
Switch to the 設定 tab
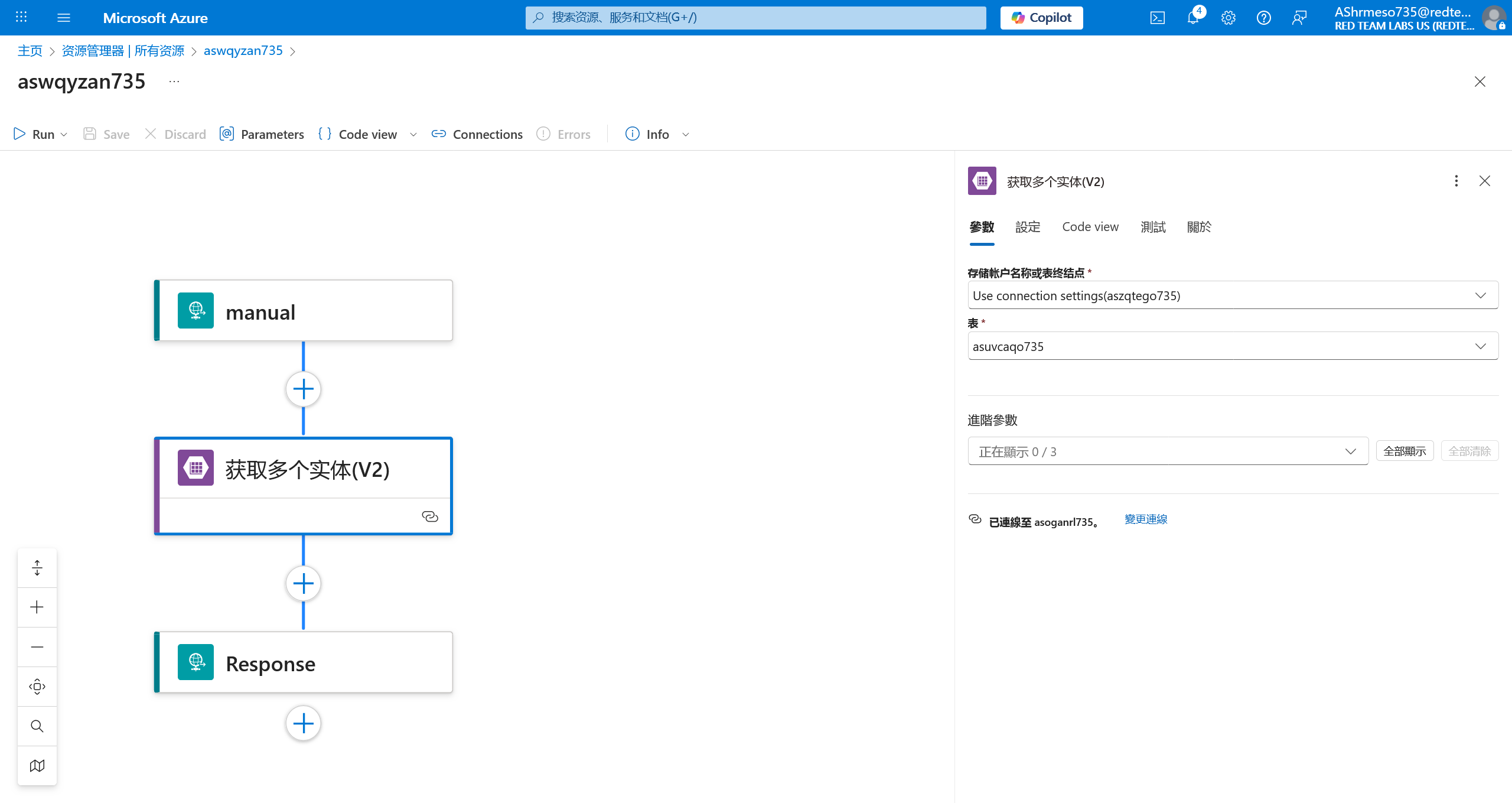(x=1028, y=227)
